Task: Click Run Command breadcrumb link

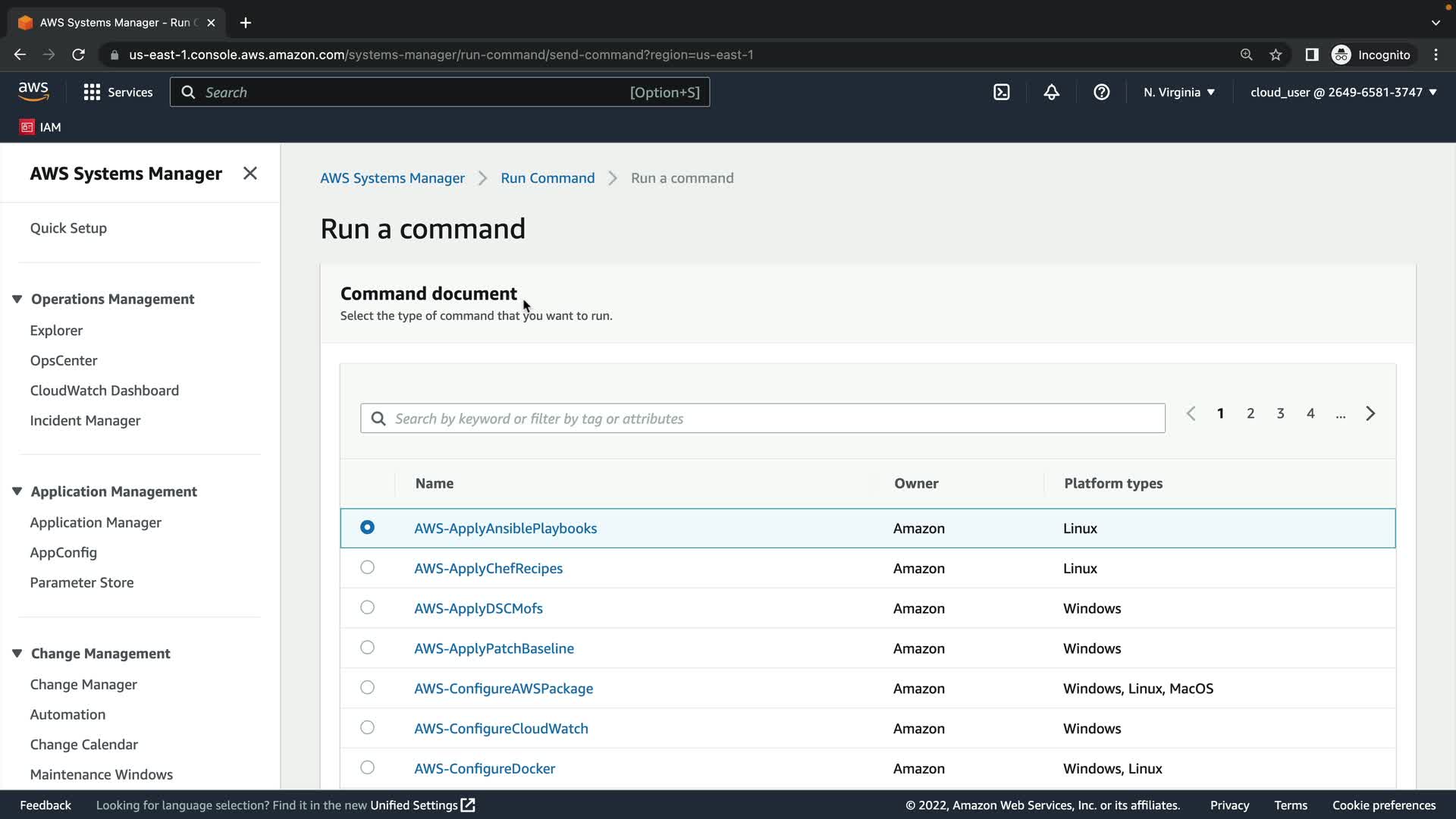Action: pyautogui.click(x=548, y=178)
